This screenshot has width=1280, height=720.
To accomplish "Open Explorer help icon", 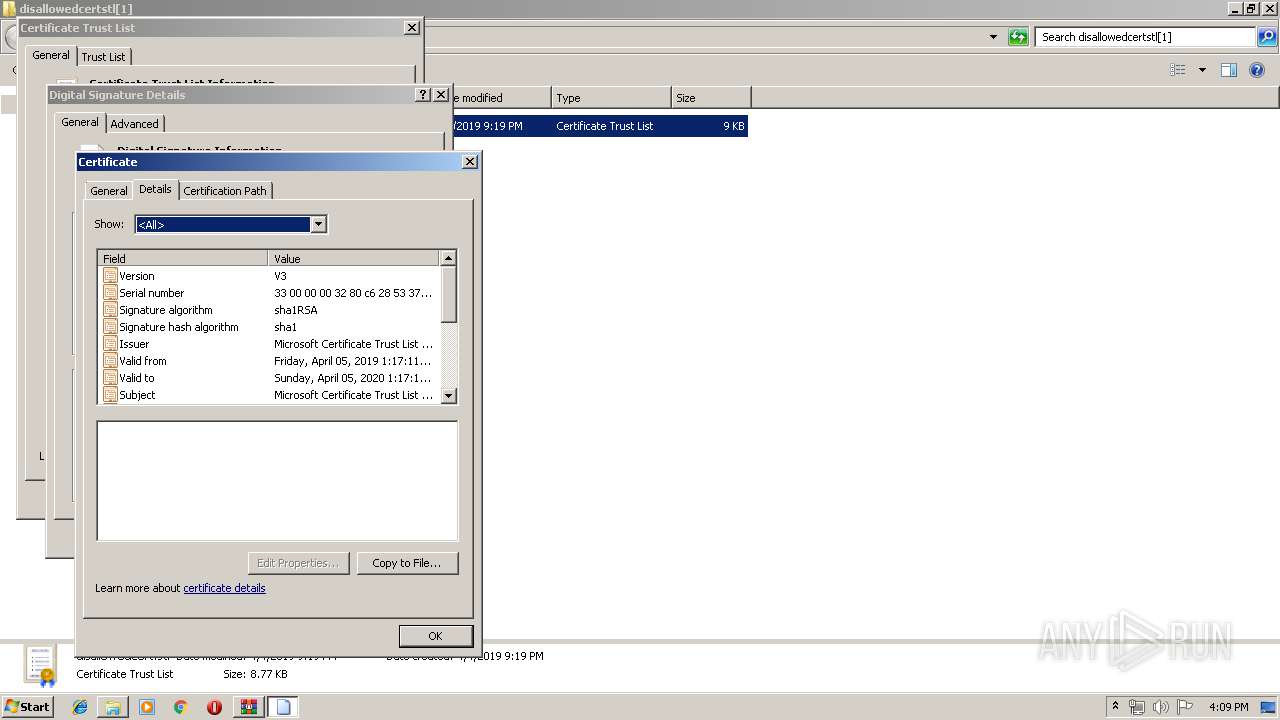I will coord(1257,70).
